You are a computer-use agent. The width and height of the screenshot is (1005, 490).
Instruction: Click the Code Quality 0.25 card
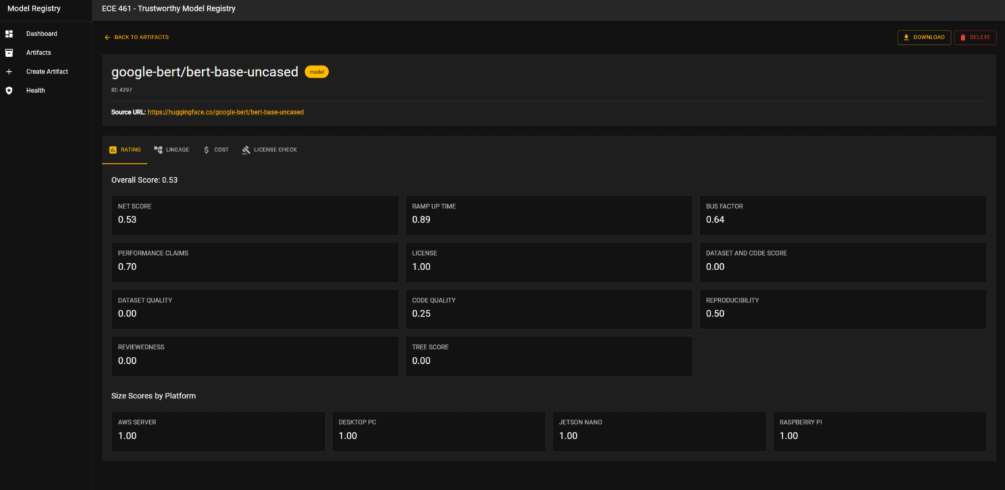pyautogui.click(x=549, y=309)
